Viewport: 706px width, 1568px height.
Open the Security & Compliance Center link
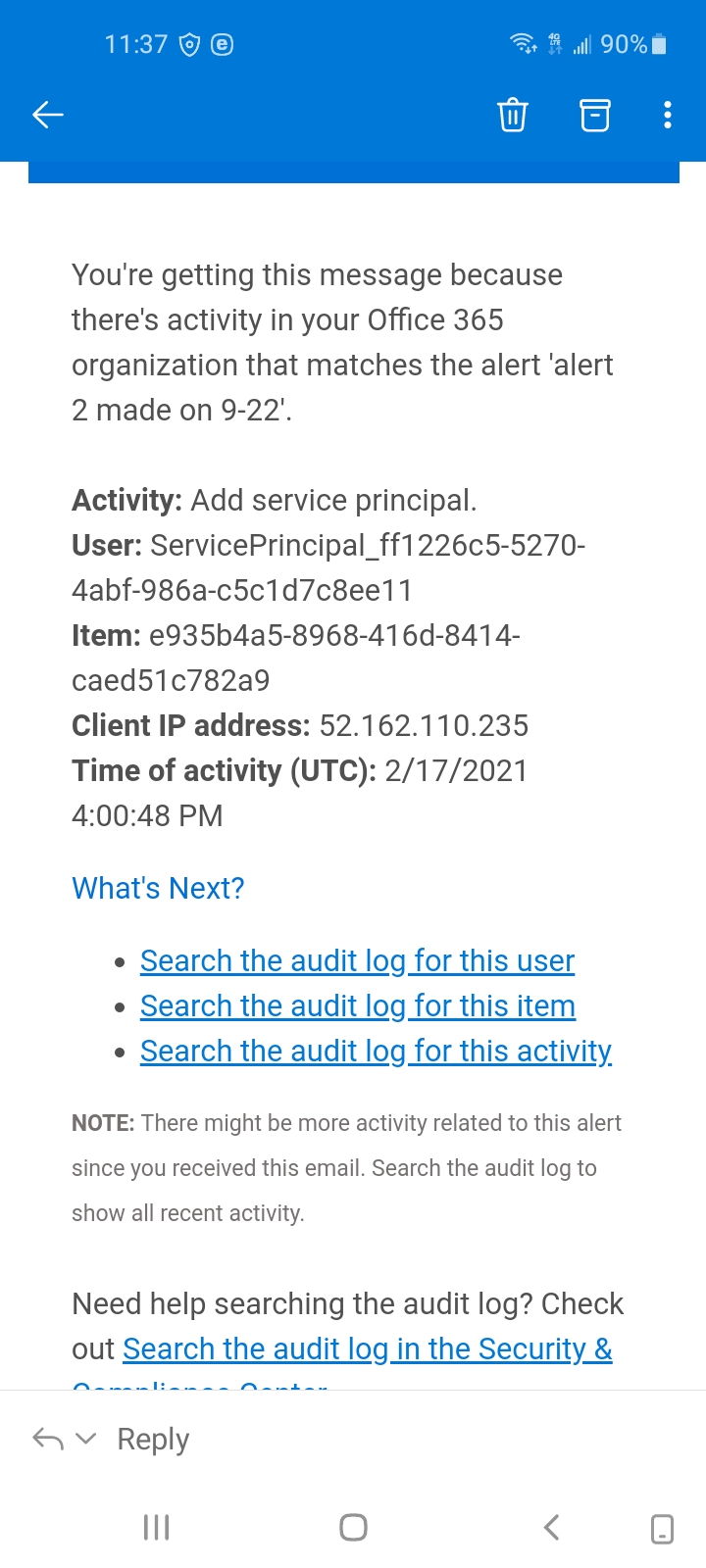tap(367, 1348)
